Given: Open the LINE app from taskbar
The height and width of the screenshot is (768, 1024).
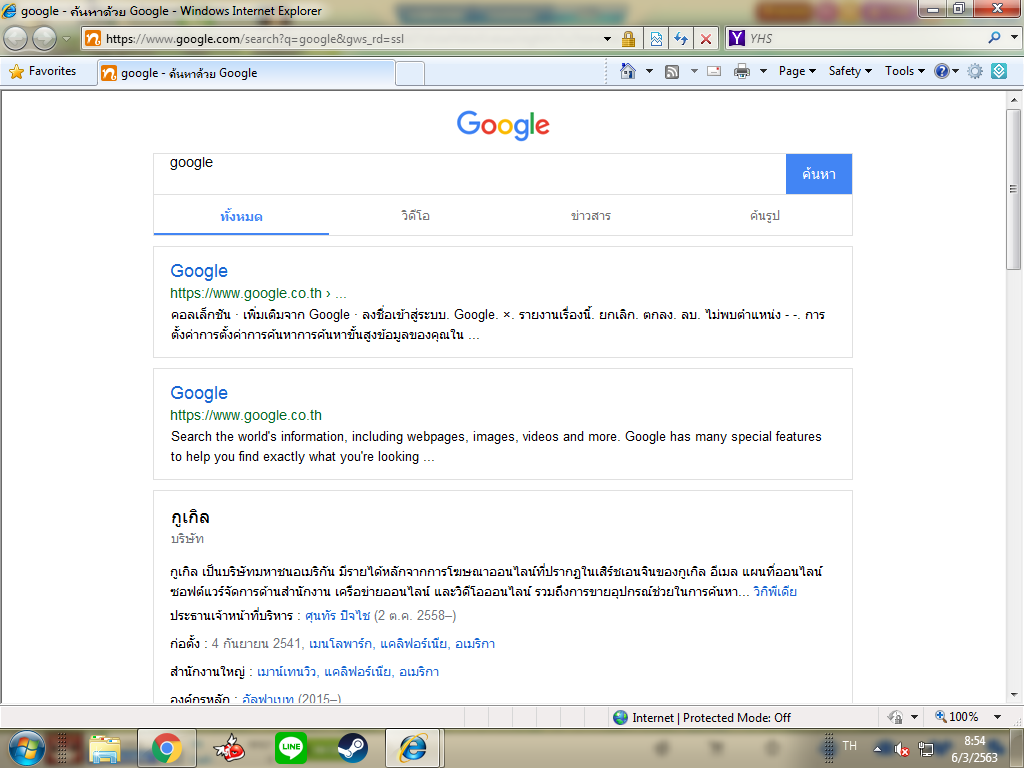Looking at the screenshot, I should (291, 748).
